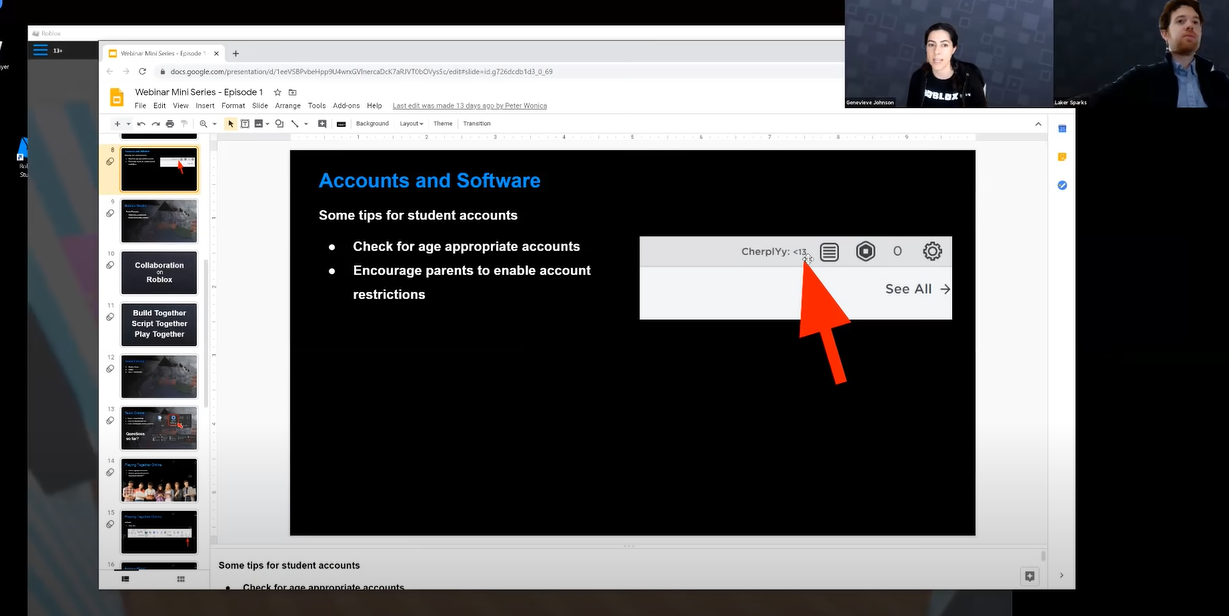Image resolution: width=1229 pixels, height=616 pixels.
Task: Star the Webinar Mini Series presentation
Action: (277, 92)
